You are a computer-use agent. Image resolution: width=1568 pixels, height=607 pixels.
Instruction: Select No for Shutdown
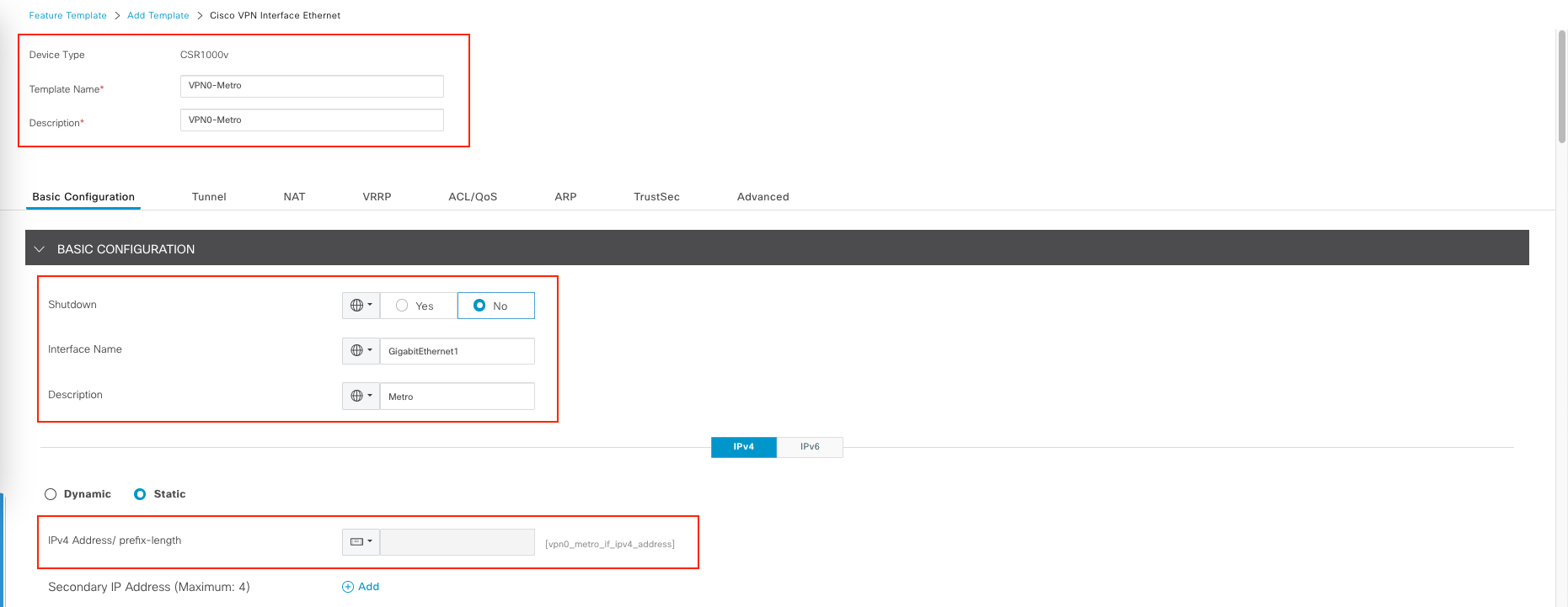(x=479, y=306)
